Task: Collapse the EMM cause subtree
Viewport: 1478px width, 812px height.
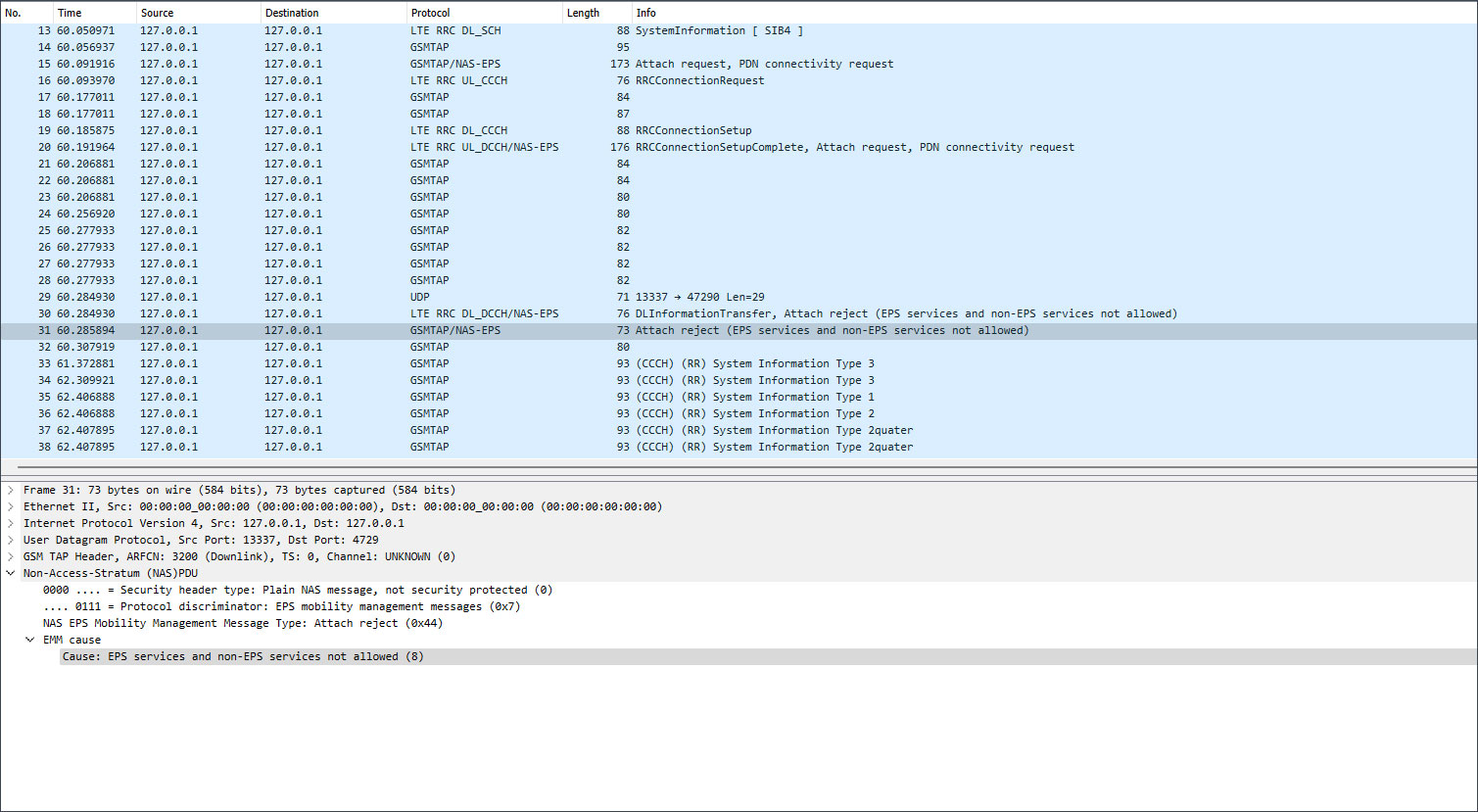Action: click(x=30, y=640)
